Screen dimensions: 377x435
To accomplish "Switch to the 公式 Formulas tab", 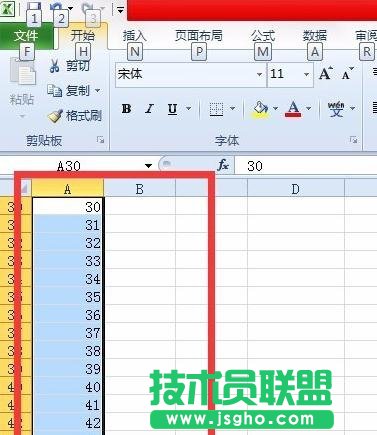I will pos(263,36).
